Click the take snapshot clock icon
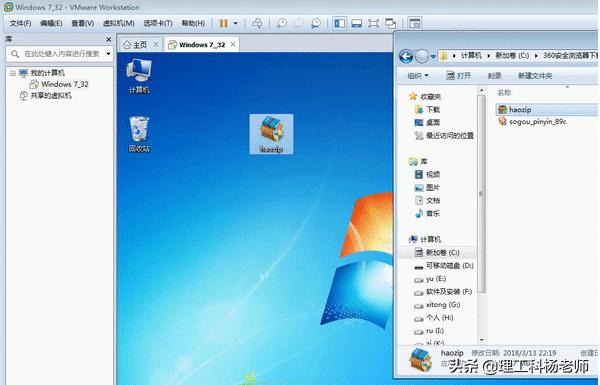This screenshot has width=600, height=385. tap(282, 23)
